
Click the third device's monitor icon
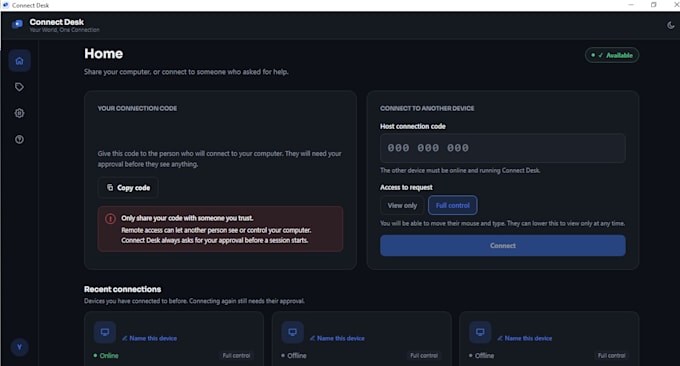(480, 332)
